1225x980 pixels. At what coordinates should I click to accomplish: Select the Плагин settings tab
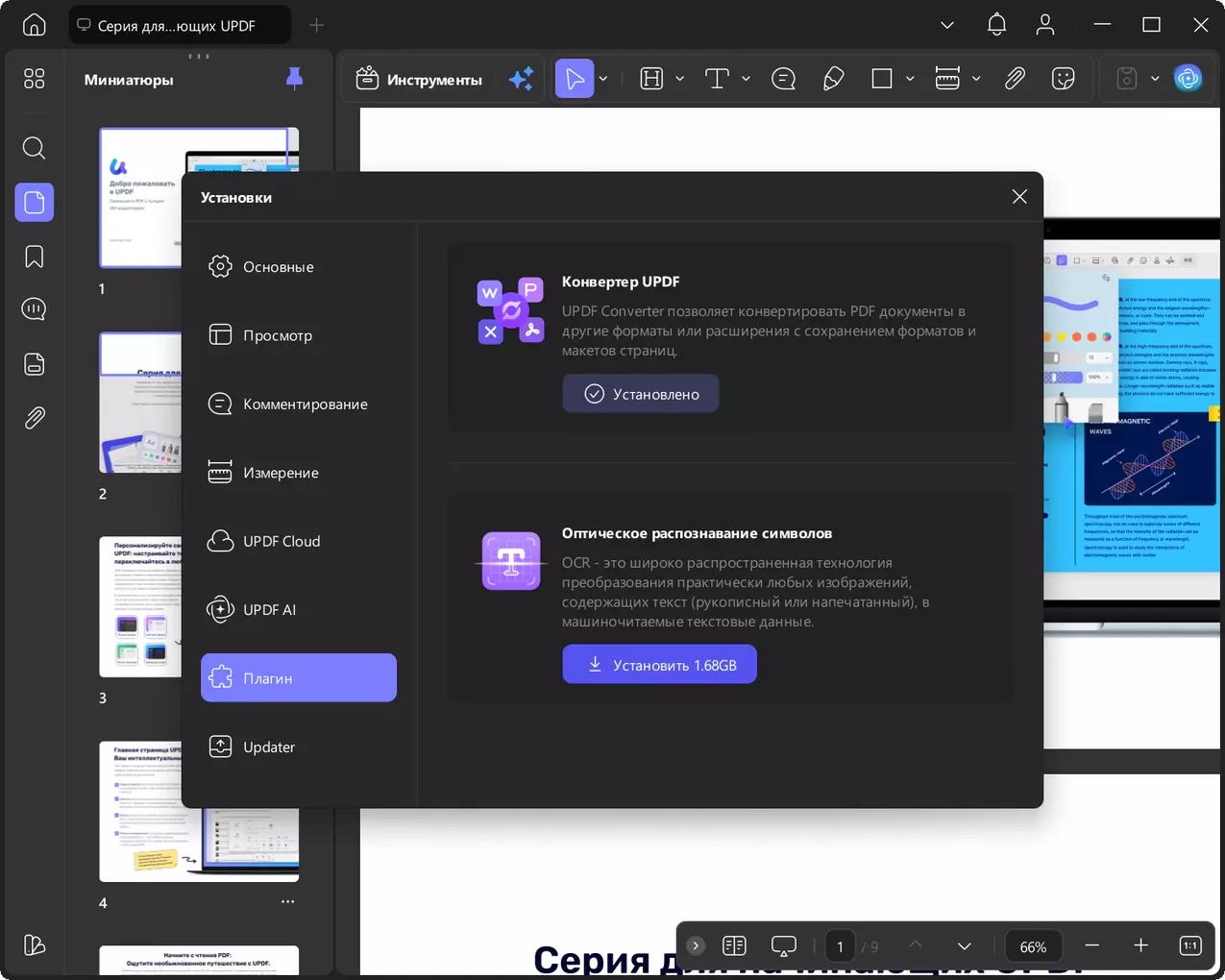click(x=299, y=678)
